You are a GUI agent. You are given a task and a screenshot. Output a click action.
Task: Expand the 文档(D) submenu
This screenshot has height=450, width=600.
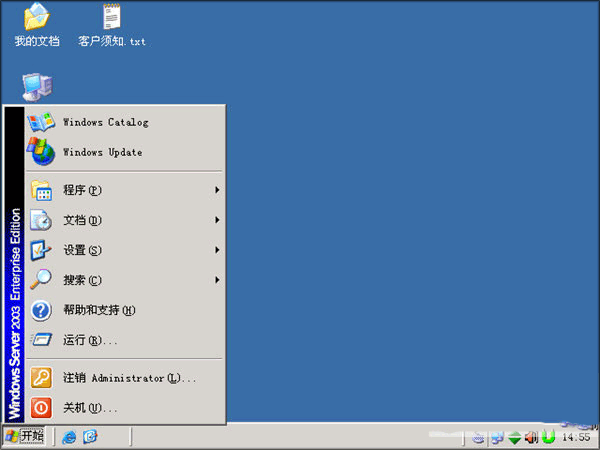click(125, 220)
